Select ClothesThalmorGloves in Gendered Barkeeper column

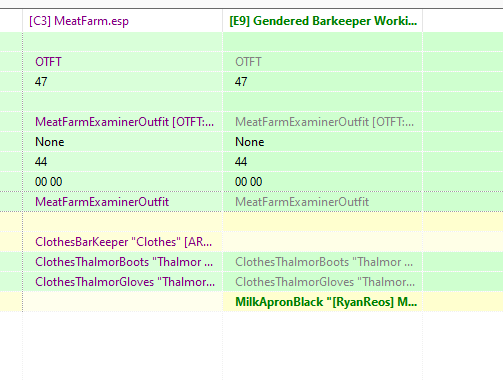pyautogui.click(x=322, y=282)
